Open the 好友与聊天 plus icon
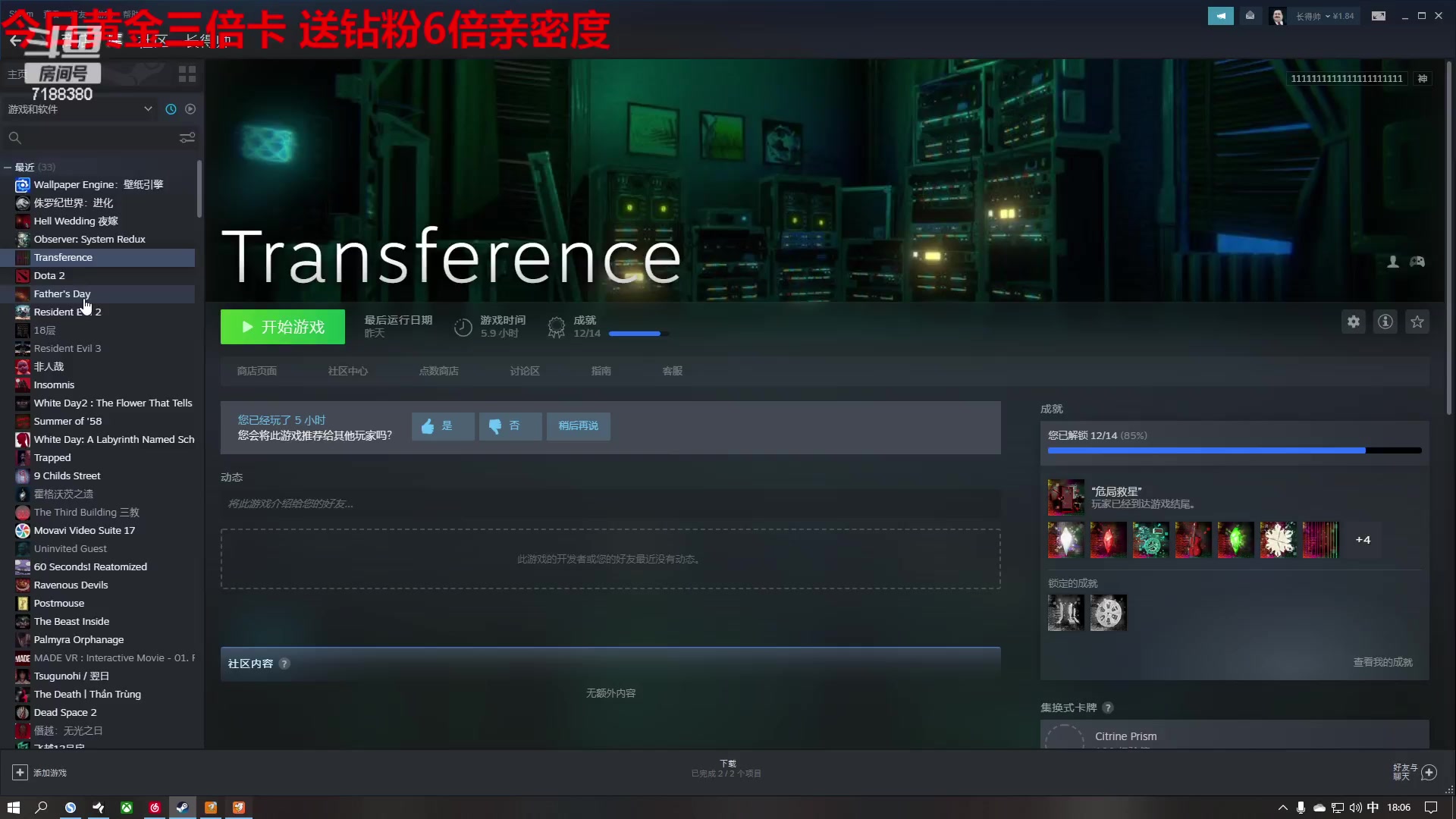The image size is (1456, 819). pyautogui.click(x=1429, y=773)
